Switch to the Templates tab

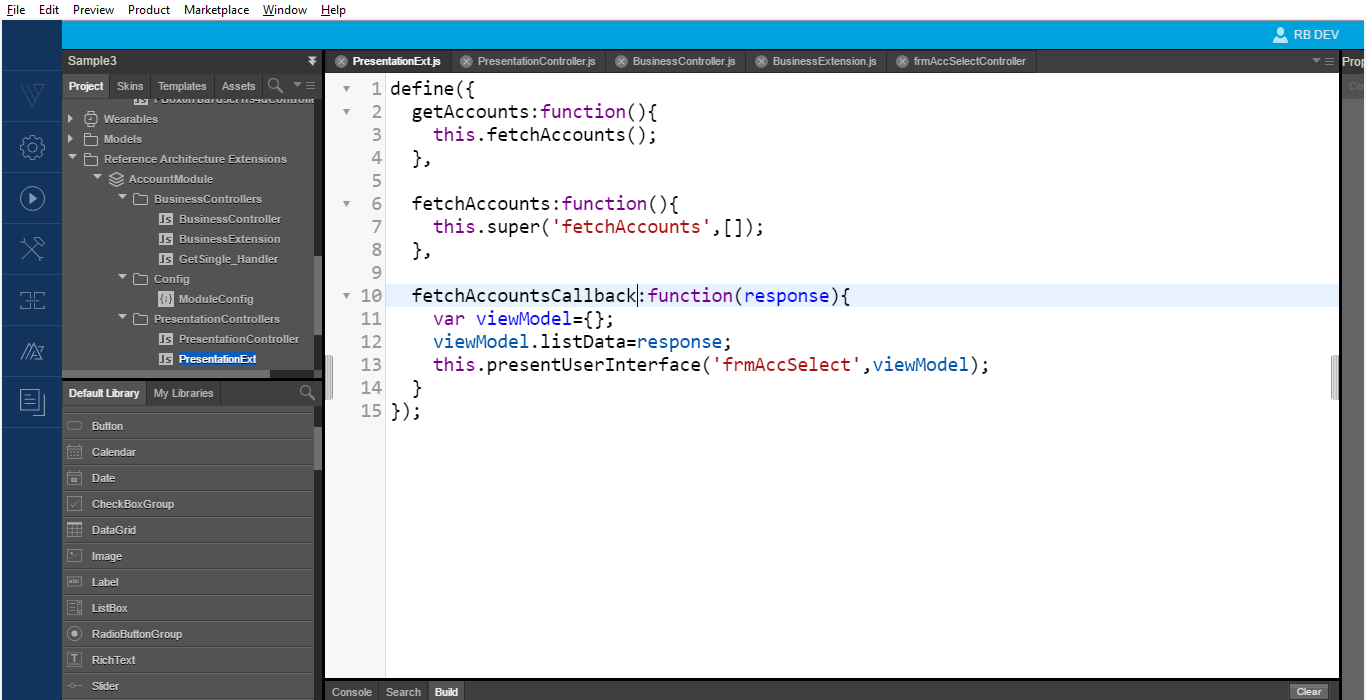pyautogui.click(x=182, y=86)
